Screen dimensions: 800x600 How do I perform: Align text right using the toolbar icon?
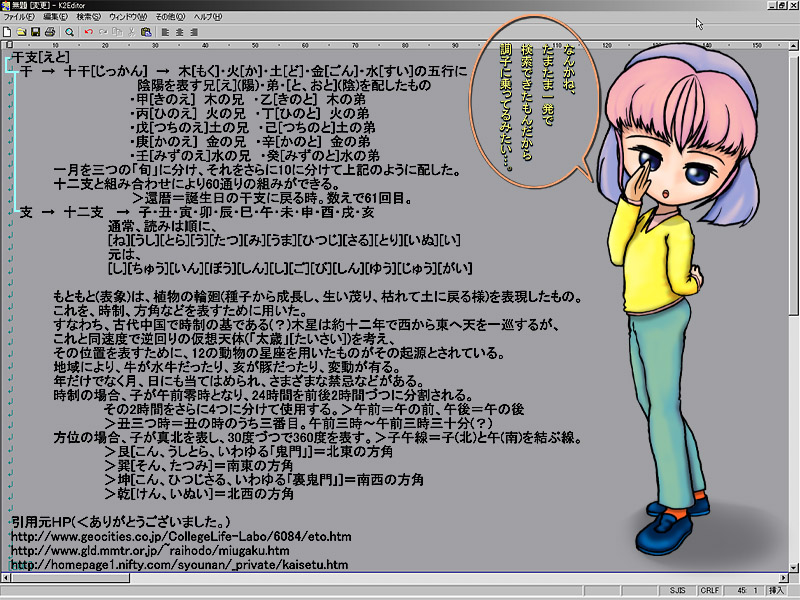[194, 32]
